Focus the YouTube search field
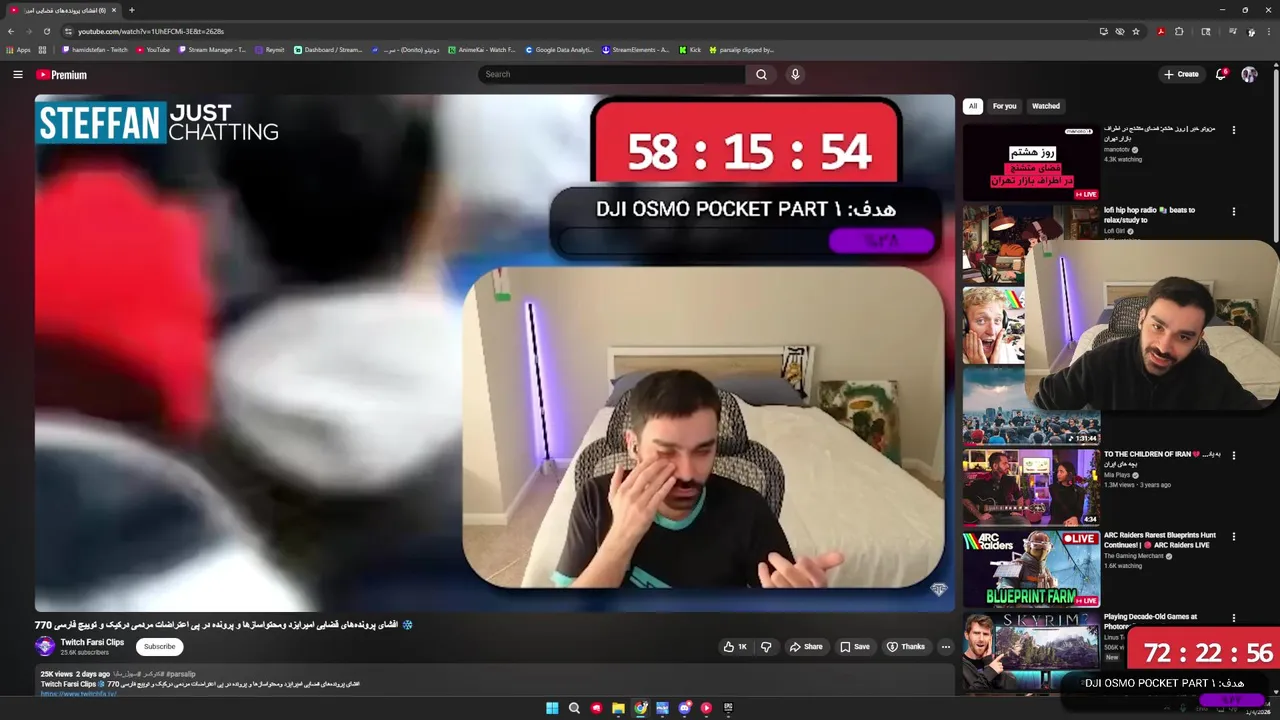The height and width of the screenshot is (720, 1280). (612, 74)
